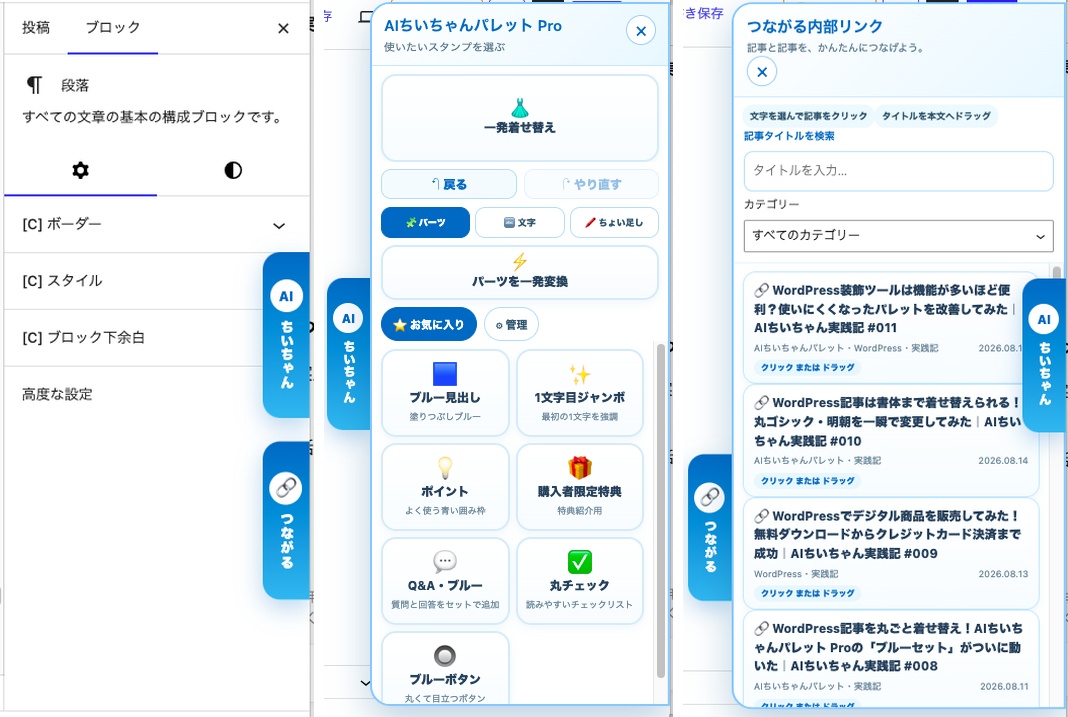Close the block settings sidebar
Screen dimensions: 1068x717
click(283, 28)
